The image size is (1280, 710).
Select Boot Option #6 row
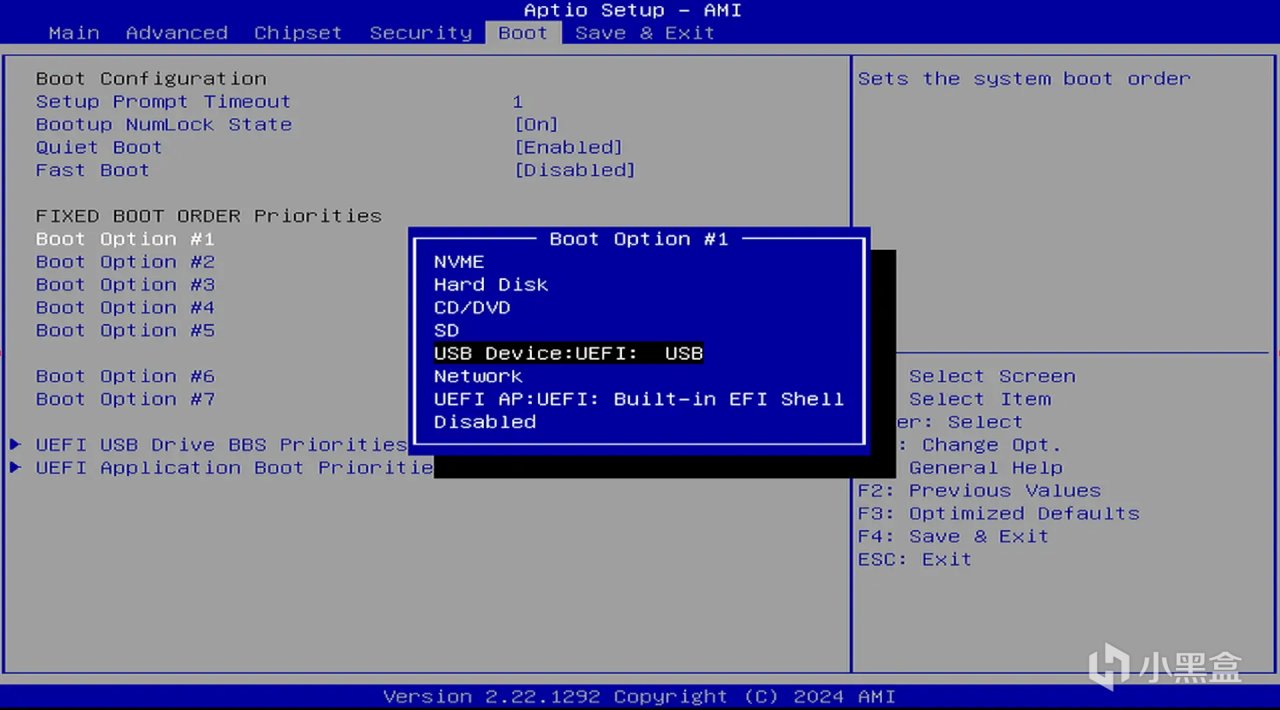[x=125, y=377]
